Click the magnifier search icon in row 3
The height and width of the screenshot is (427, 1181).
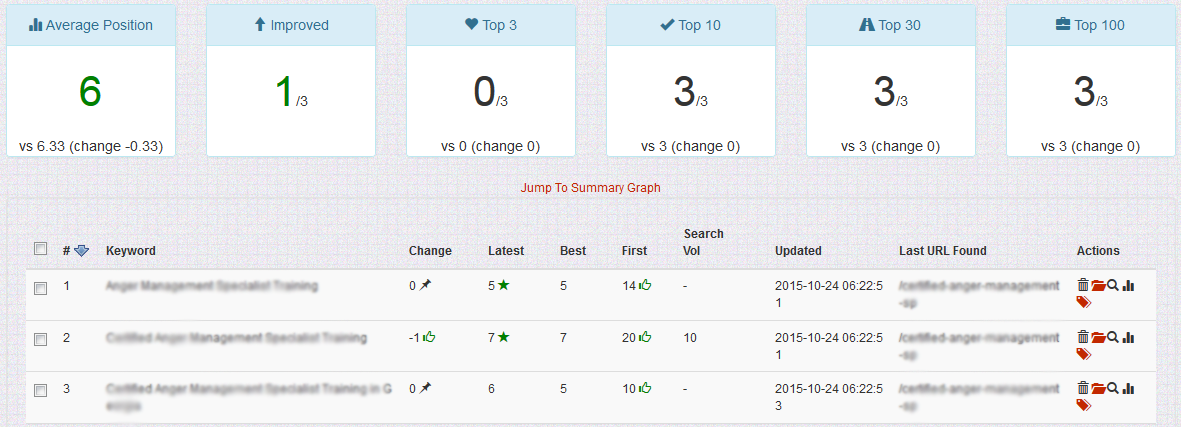click(x=1113, y=389)
